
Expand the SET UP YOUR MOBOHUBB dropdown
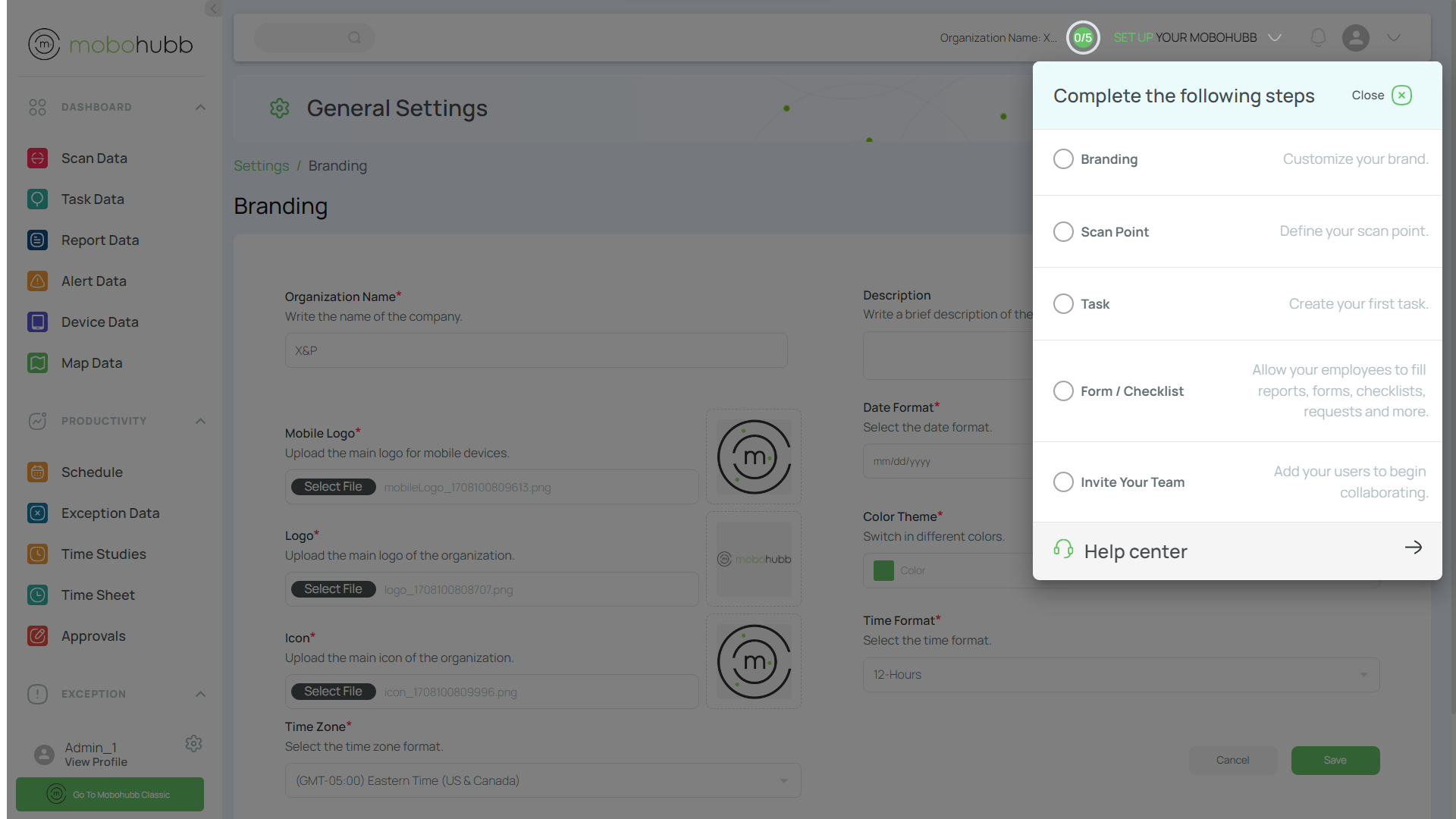(1275, 37)
